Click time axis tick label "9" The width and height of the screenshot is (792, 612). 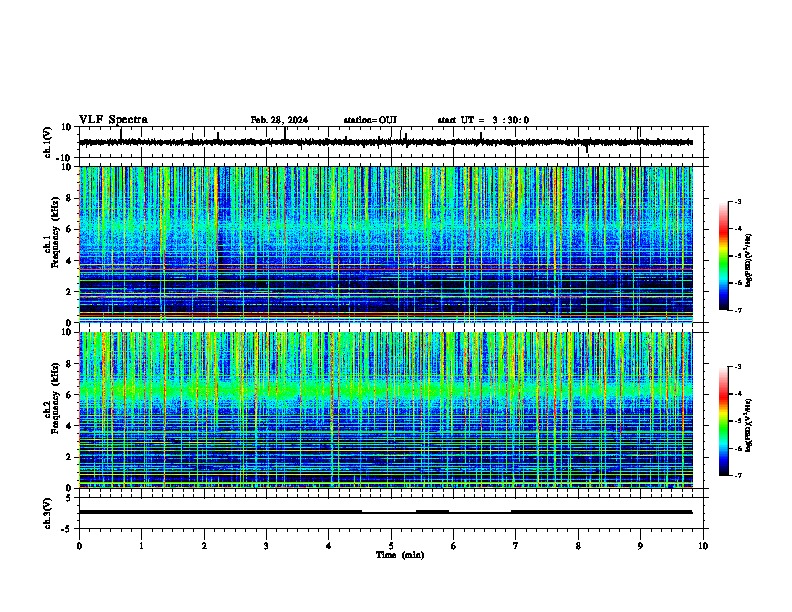click(640, 546)
